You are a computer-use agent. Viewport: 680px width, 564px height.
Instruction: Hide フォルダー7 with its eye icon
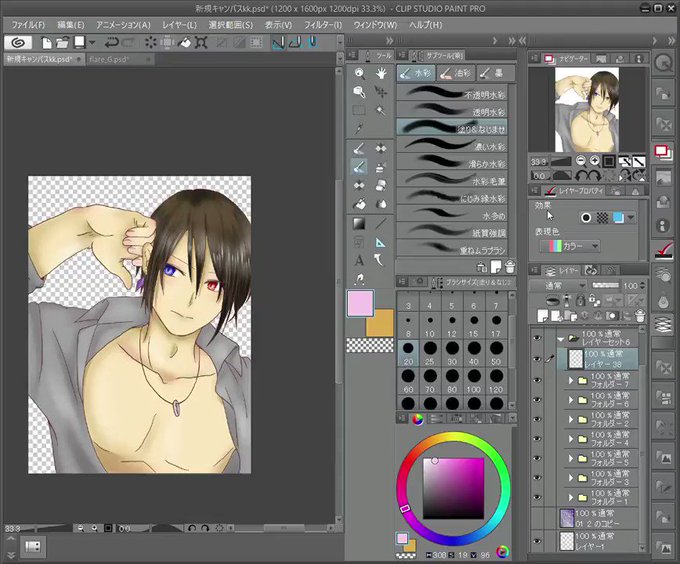pyautogui.click(x=537, y=380)
